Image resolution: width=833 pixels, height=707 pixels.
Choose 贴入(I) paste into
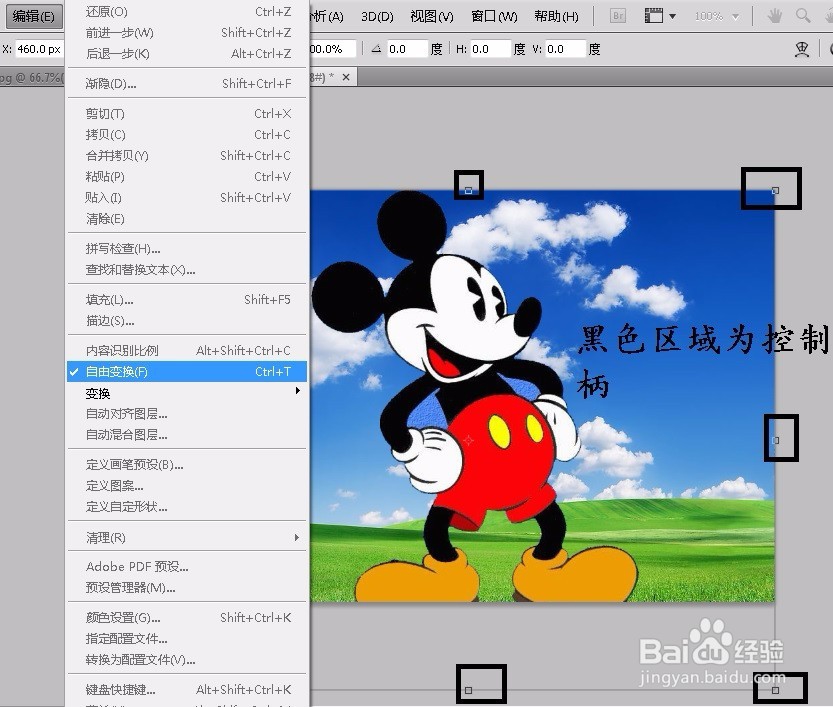point(187,198)
